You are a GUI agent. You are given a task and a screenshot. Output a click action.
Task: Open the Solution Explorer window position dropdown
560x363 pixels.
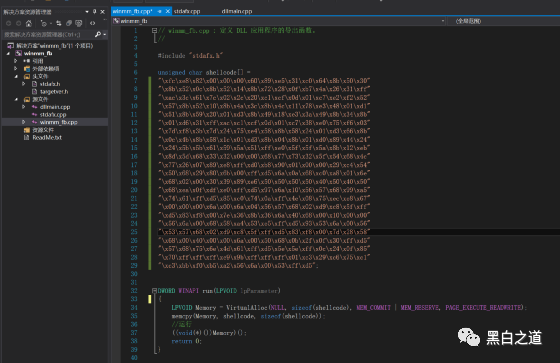87,12
